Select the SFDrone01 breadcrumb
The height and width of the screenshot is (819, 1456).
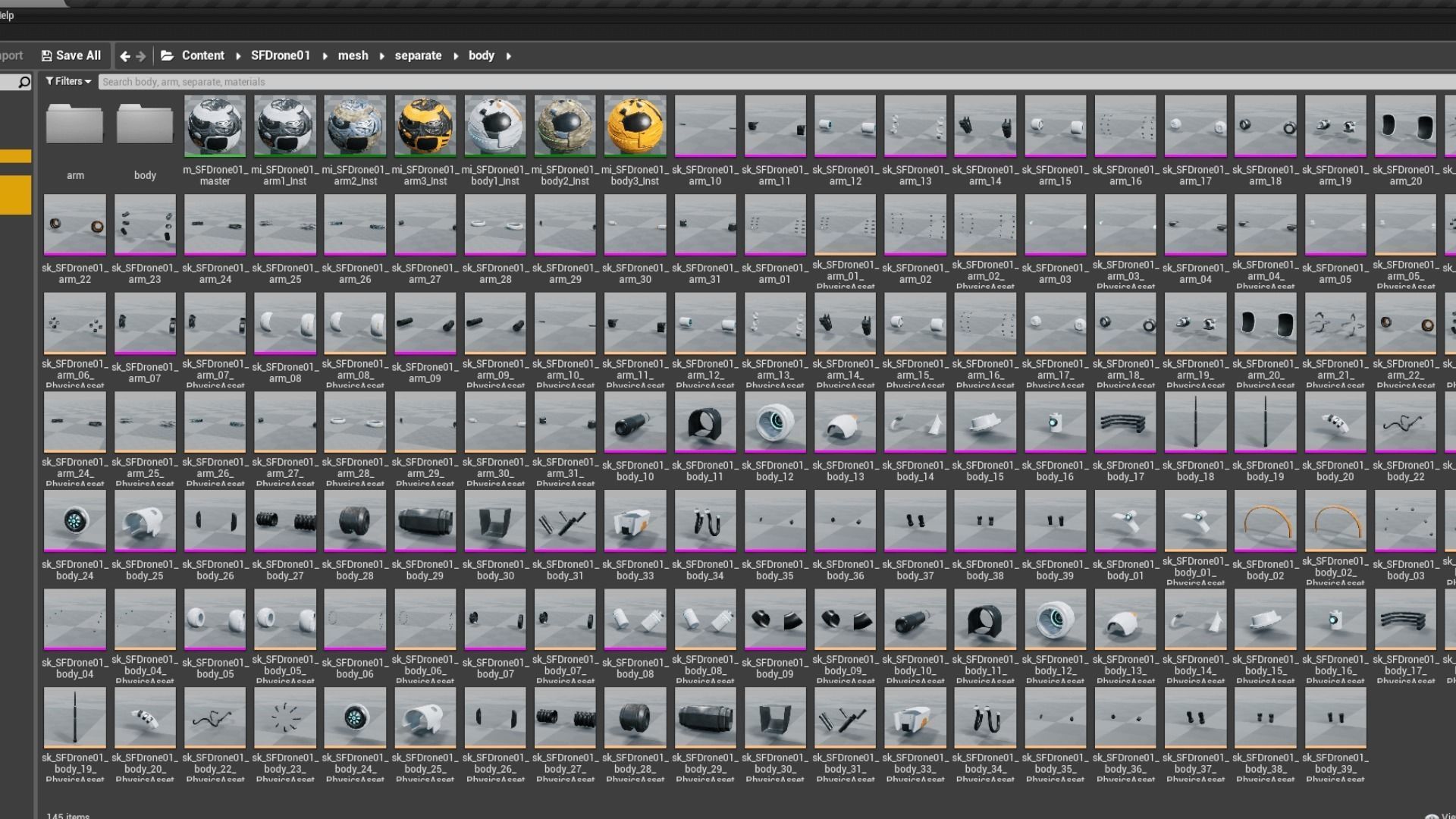pyautogui.click(x=281, y=55)
